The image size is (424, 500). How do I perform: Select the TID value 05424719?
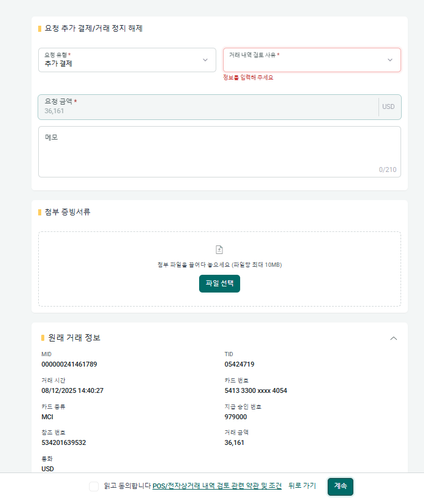tap(239, 364)
